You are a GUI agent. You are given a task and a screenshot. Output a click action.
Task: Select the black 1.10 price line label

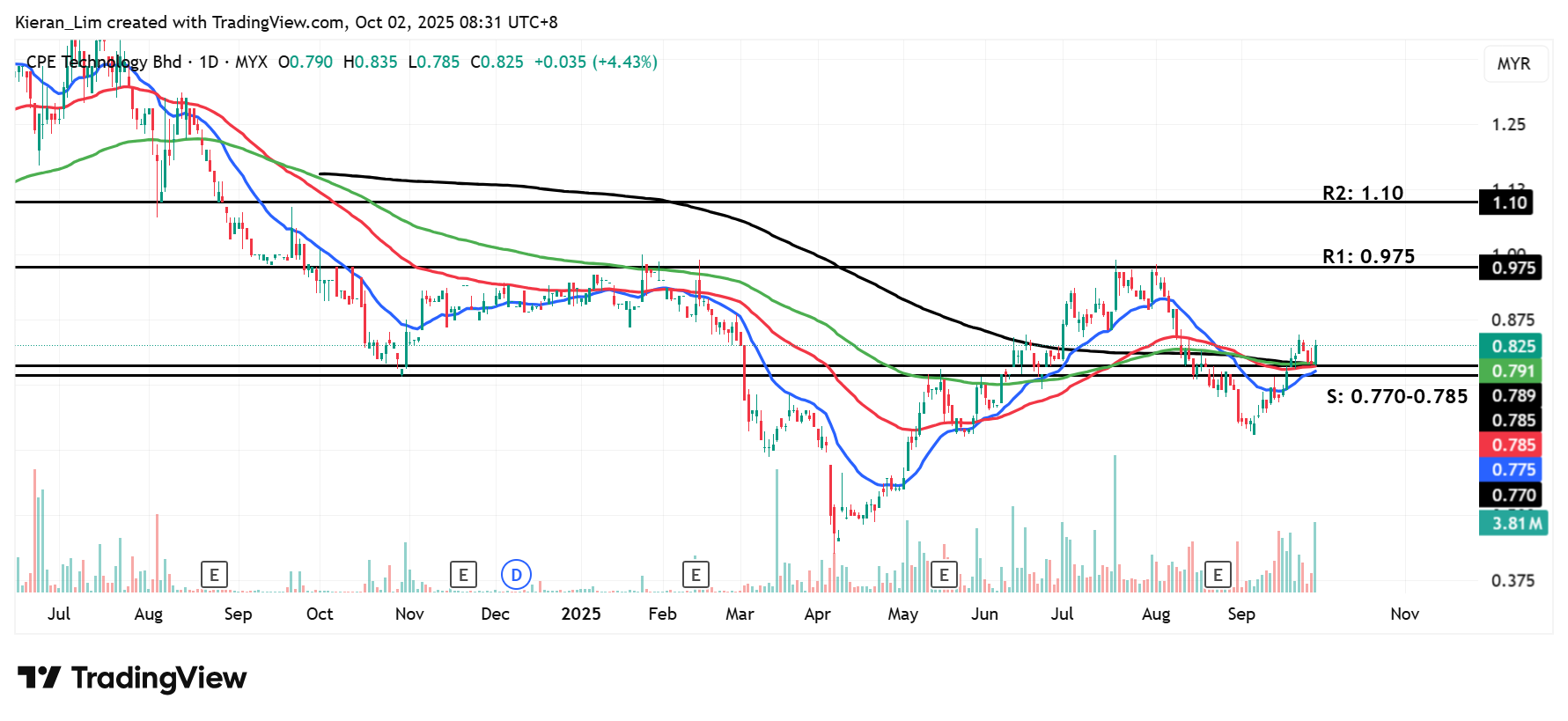(1509, 203)
